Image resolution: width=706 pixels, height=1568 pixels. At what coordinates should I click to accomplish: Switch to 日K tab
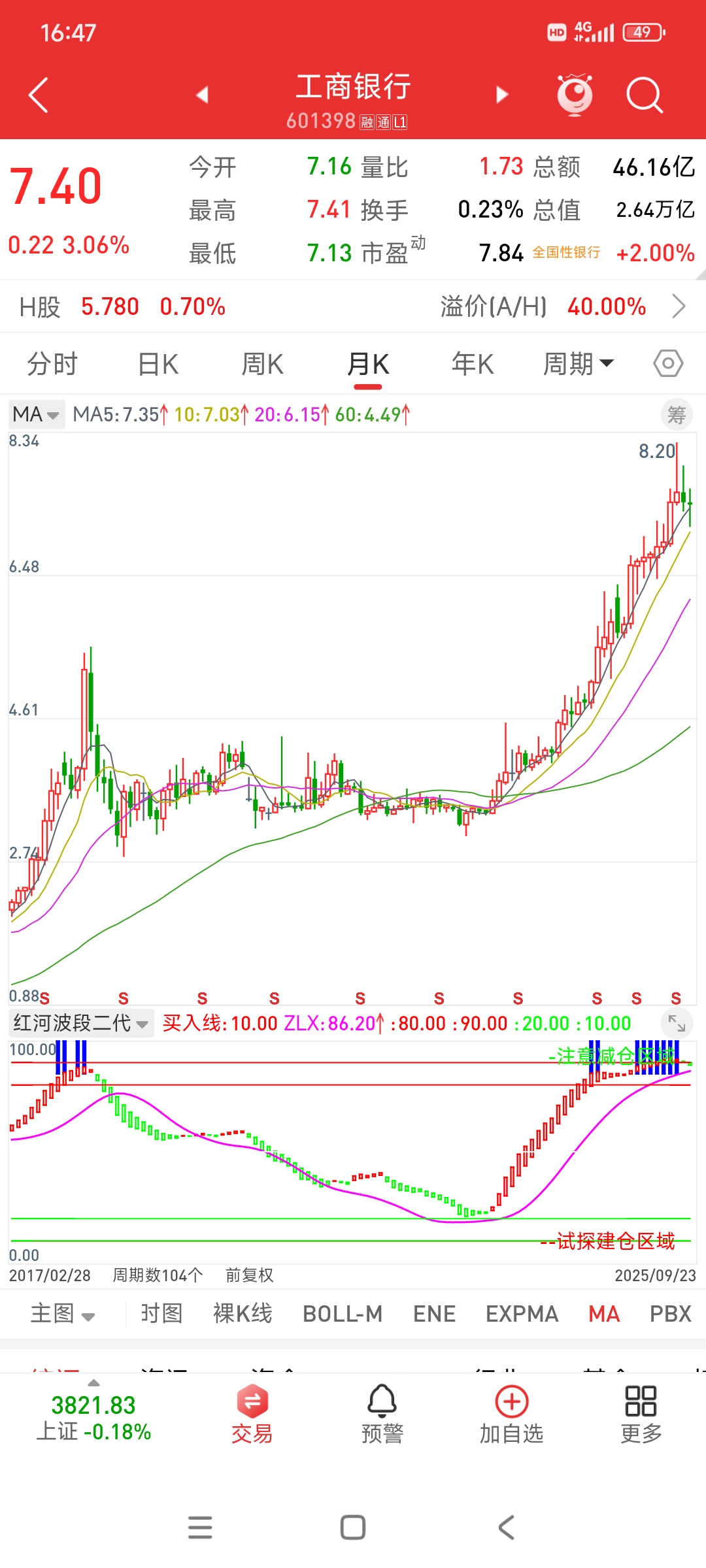pos(158,364)
